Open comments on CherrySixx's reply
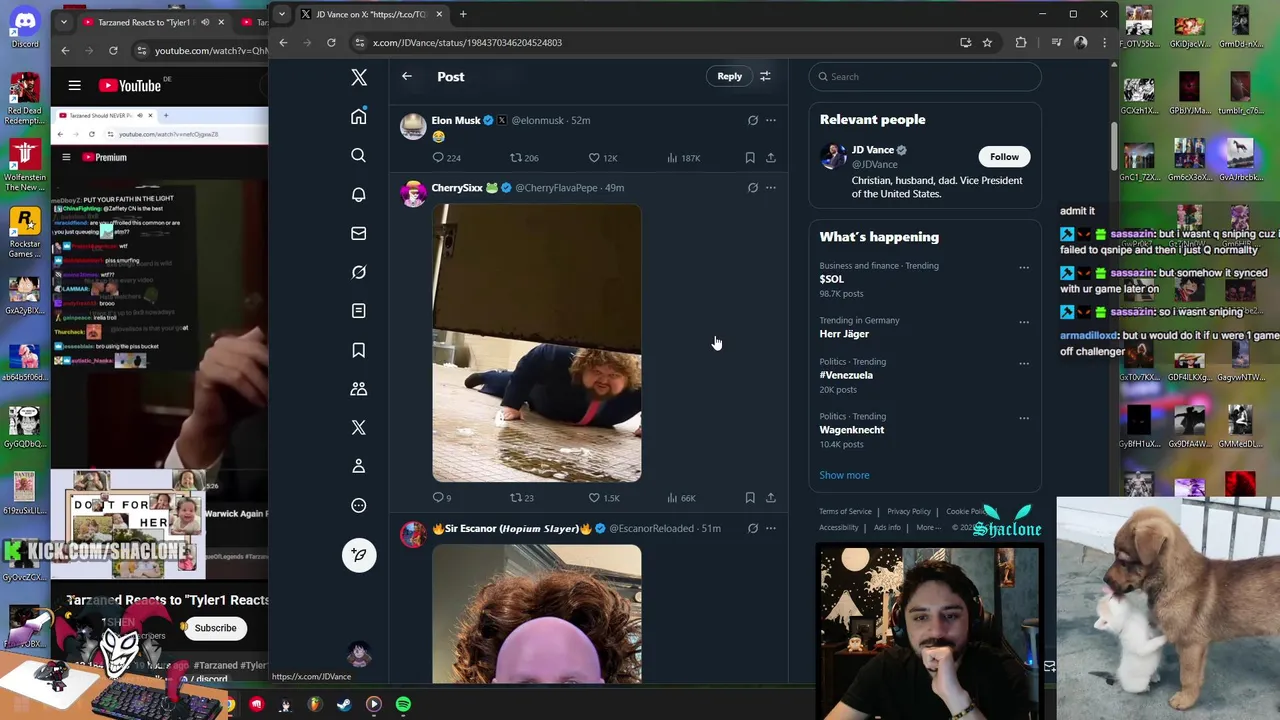The height and width of the screenshot is (720, 1280). pyautogui.click(x=441, y=498)
